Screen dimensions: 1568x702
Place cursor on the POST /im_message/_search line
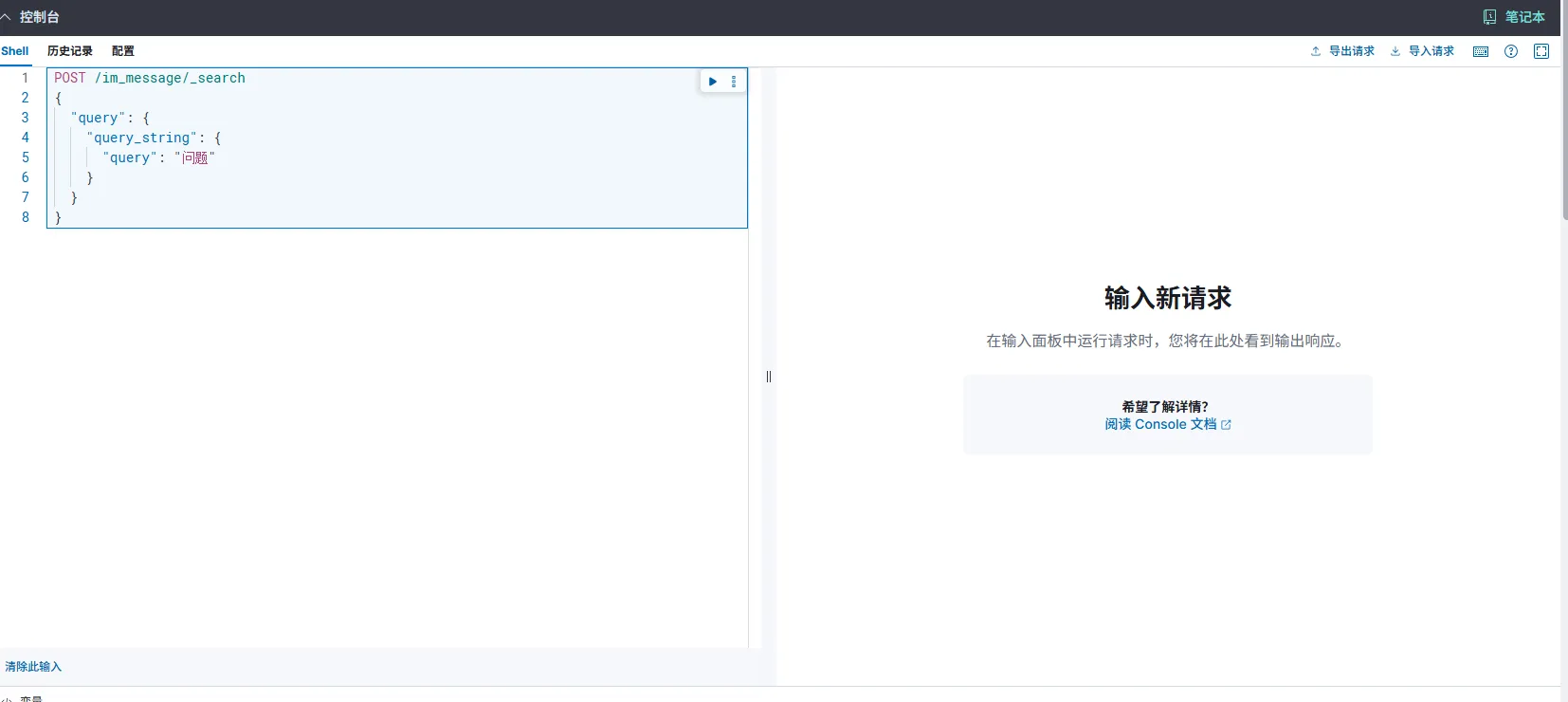pyautogui.click(x=150, y=78)
